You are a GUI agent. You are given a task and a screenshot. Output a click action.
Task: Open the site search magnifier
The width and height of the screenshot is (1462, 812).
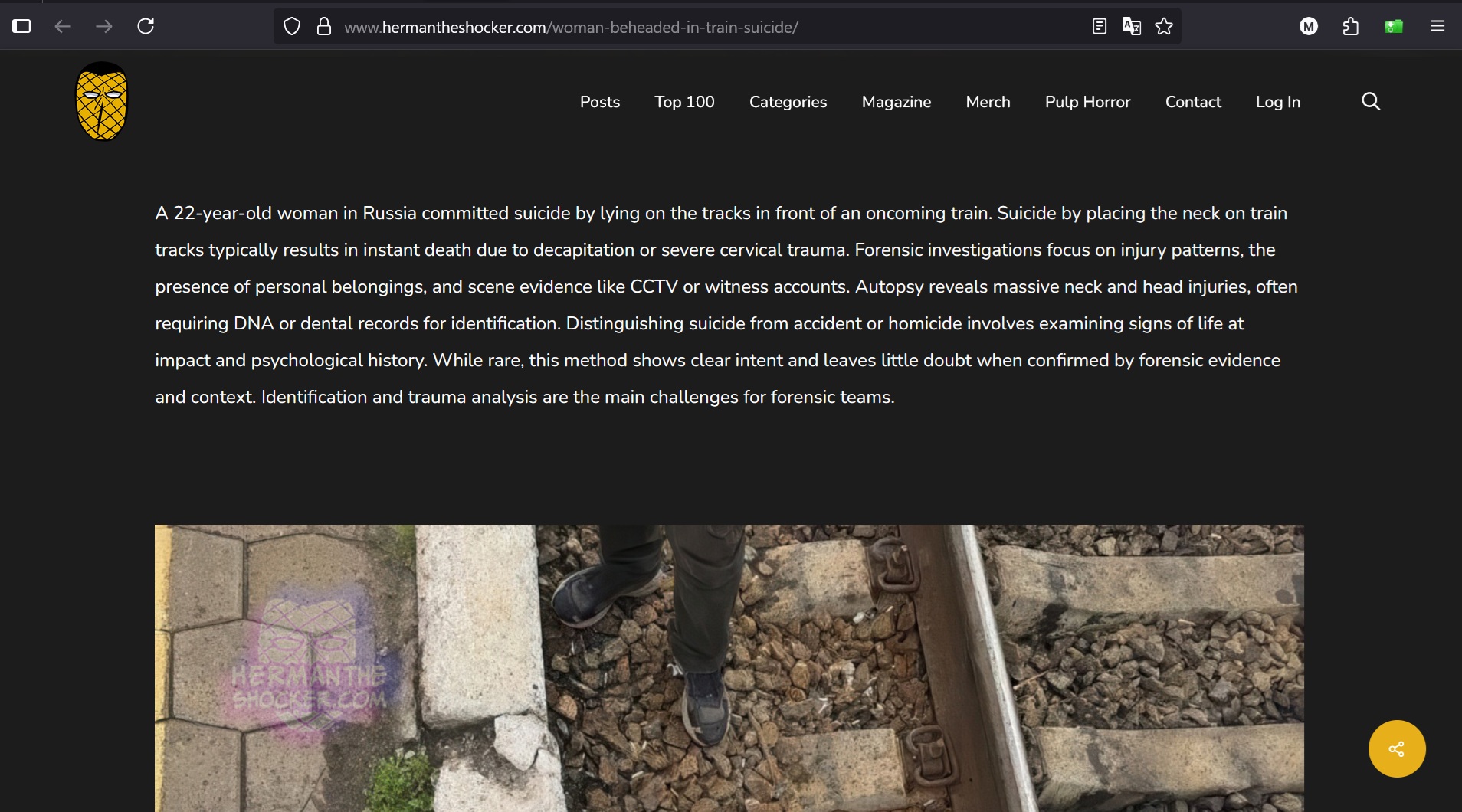click(x=1371, y=101)
